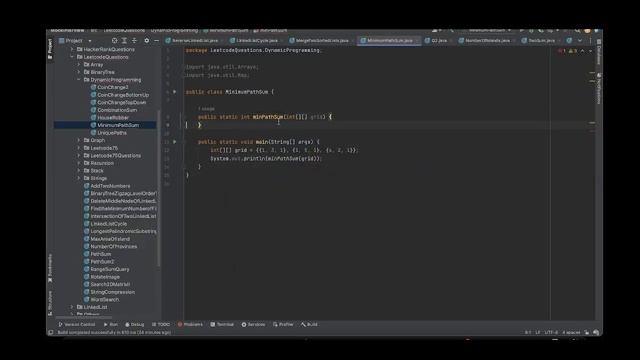The image size is (640, 360).
Task: Expand Leetcode75Questions folder
Action: 79,156
